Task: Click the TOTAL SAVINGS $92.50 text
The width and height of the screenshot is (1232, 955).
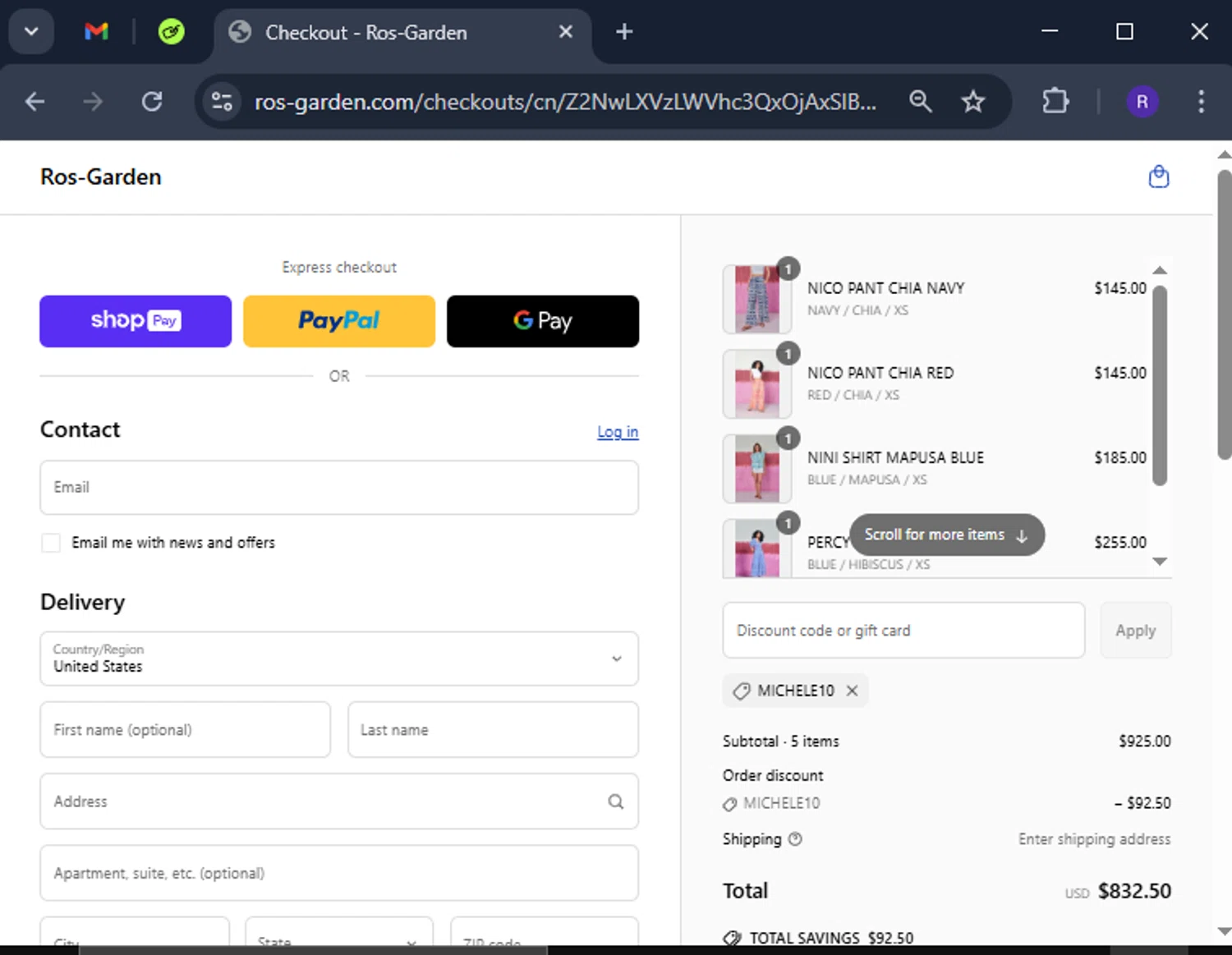Action: [x=831, y=938]
